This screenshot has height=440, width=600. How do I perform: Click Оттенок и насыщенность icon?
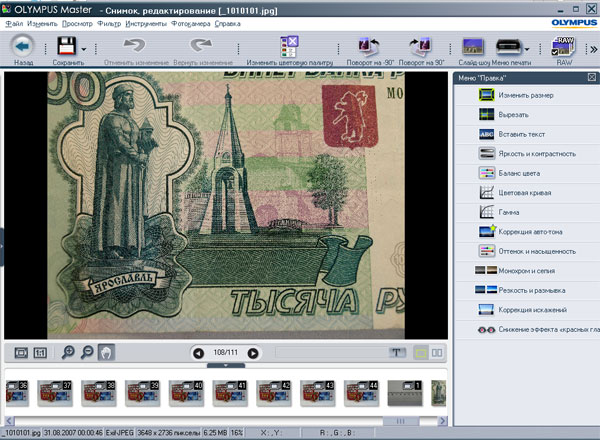click(x=487, y=251)
